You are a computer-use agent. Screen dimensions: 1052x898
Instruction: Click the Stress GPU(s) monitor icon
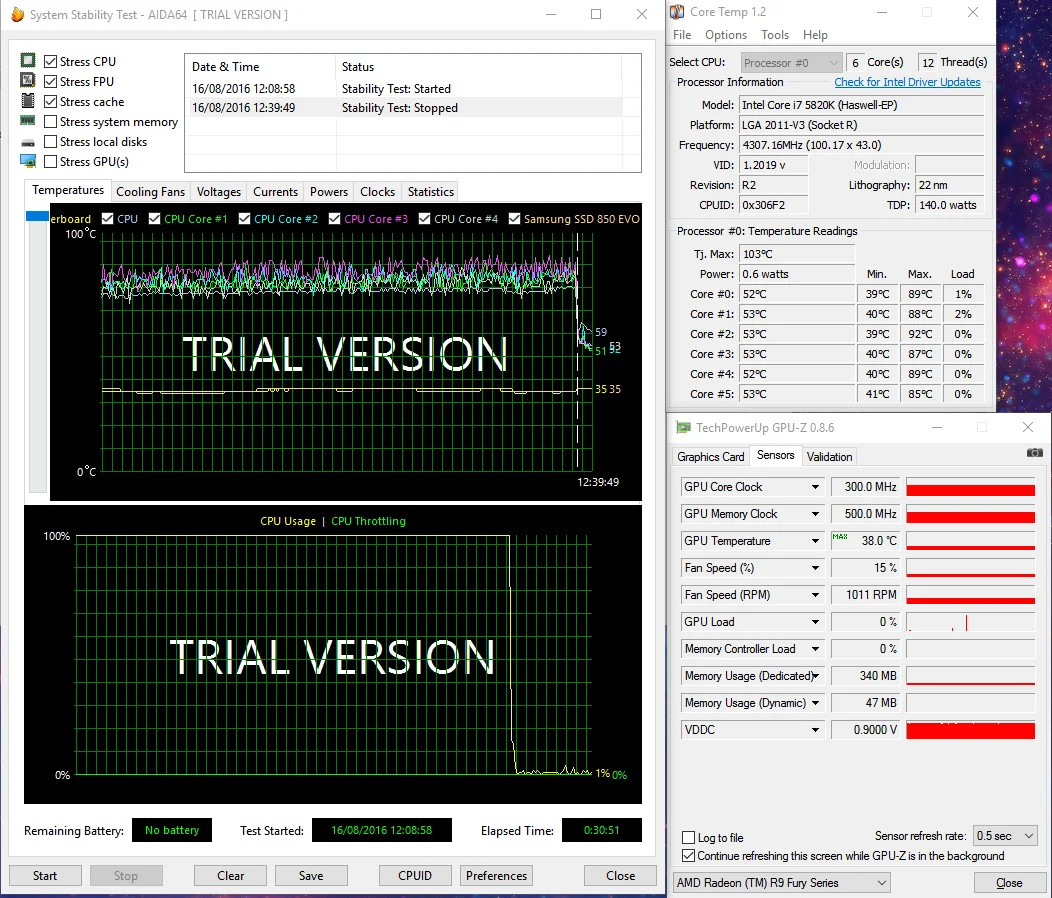pos(28,162)
